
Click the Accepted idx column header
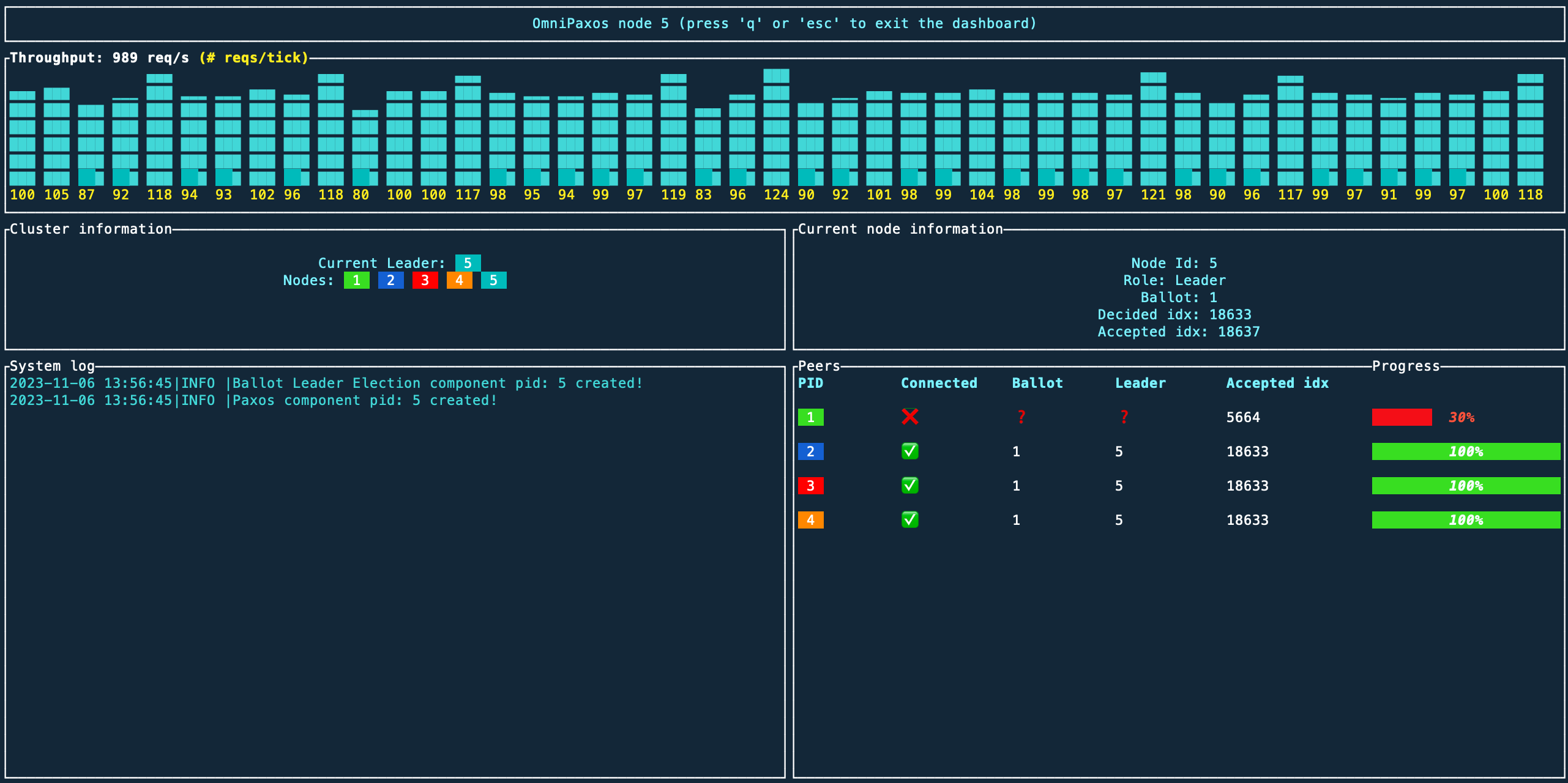pyautogui.click(x=1278, y=383)
